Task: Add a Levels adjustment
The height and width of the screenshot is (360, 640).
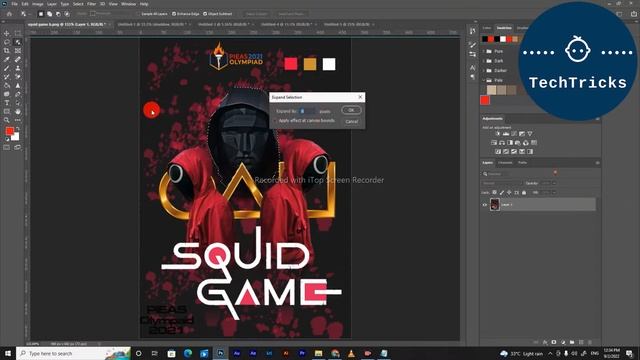Action: point(506,133)
